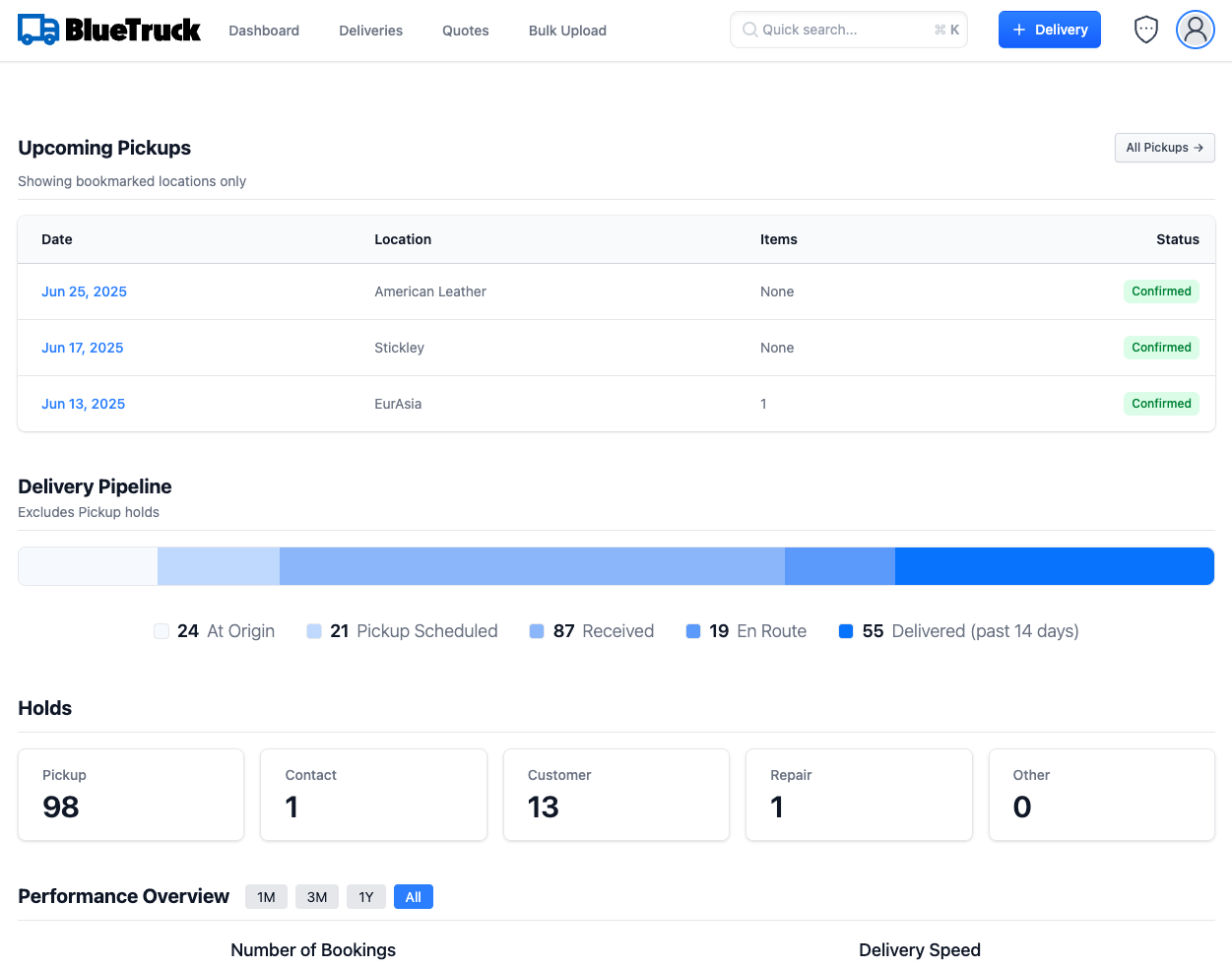This screenshot has height=968, width=1232.
Task: Select the 1M performance range
Action: [266, 897]
